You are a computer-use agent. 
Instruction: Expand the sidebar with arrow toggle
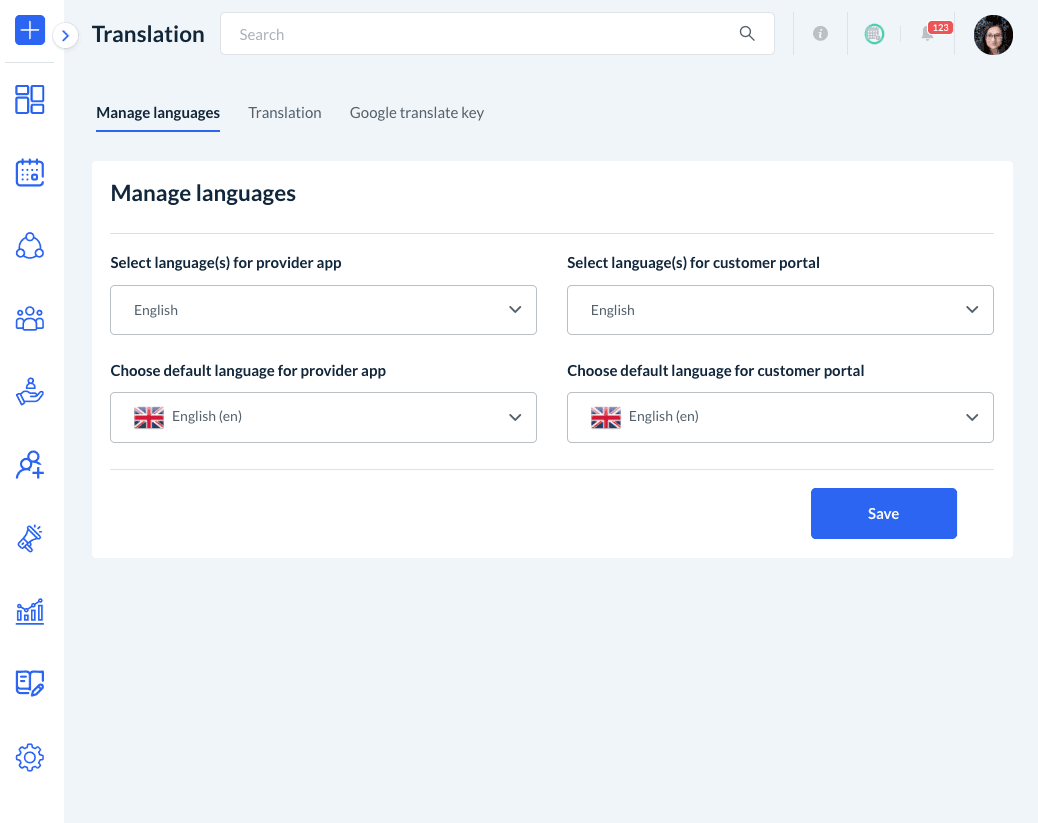pos(65,36)
